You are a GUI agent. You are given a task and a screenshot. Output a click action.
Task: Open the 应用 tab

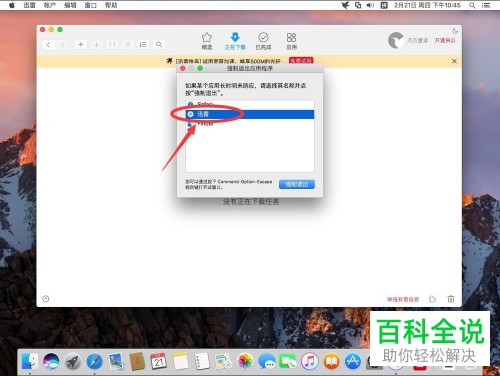[x=291, y=41]
